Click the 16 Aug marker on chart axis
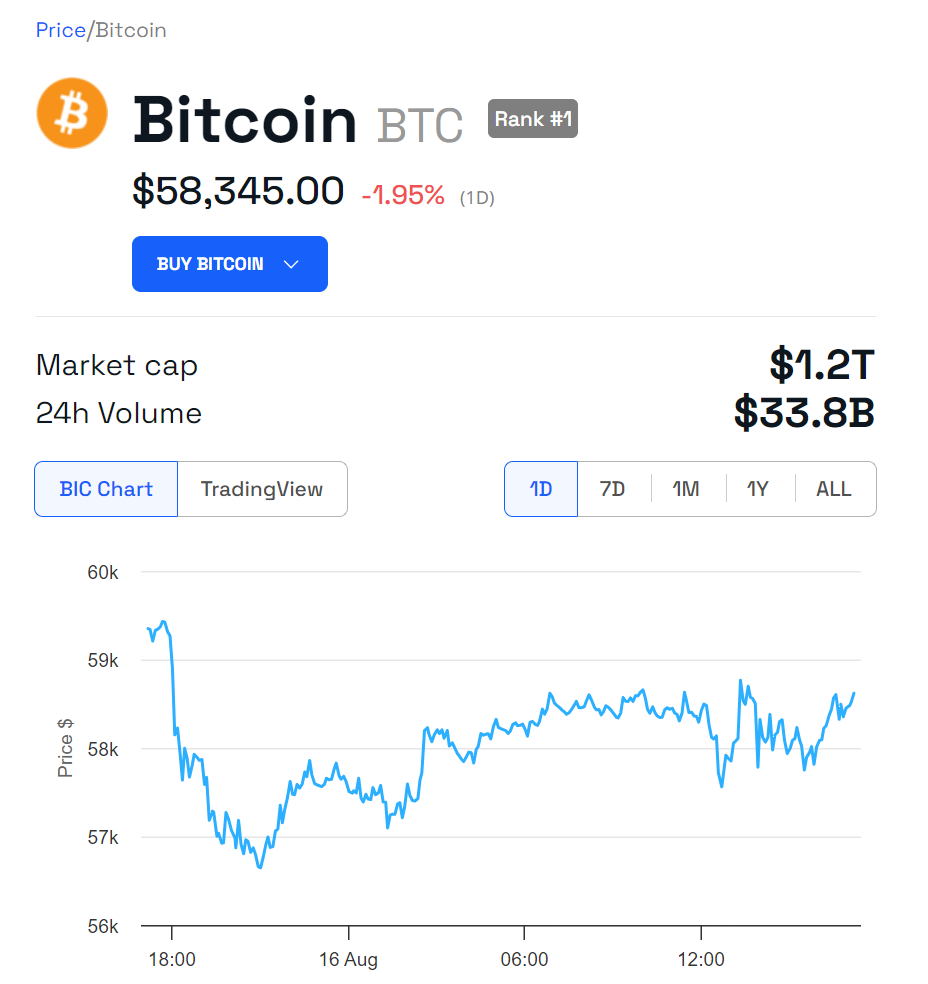 348,959
